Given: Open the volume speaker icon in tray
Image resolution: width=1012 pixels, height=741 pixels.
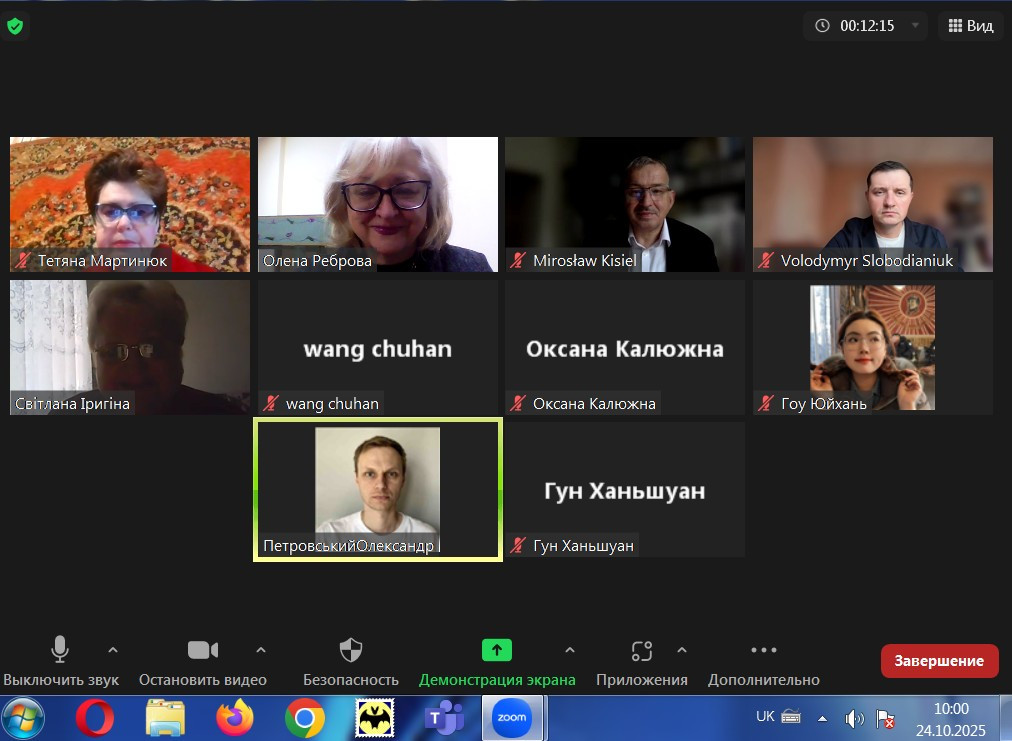Looking at the screenshot, I should pyautogui.click(x=855, y=718).
